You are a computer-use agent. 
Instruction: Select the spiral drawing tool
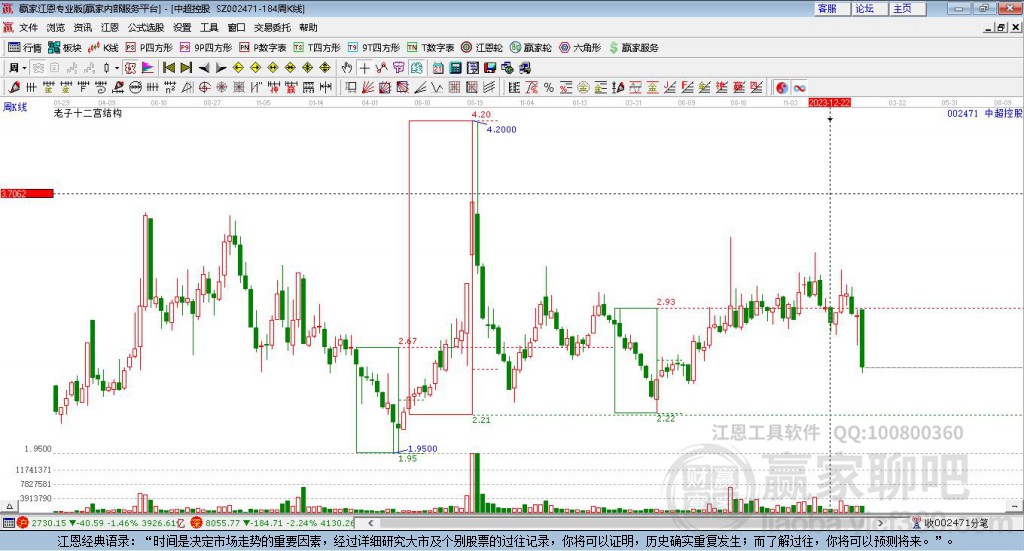[x=100, y=87]
